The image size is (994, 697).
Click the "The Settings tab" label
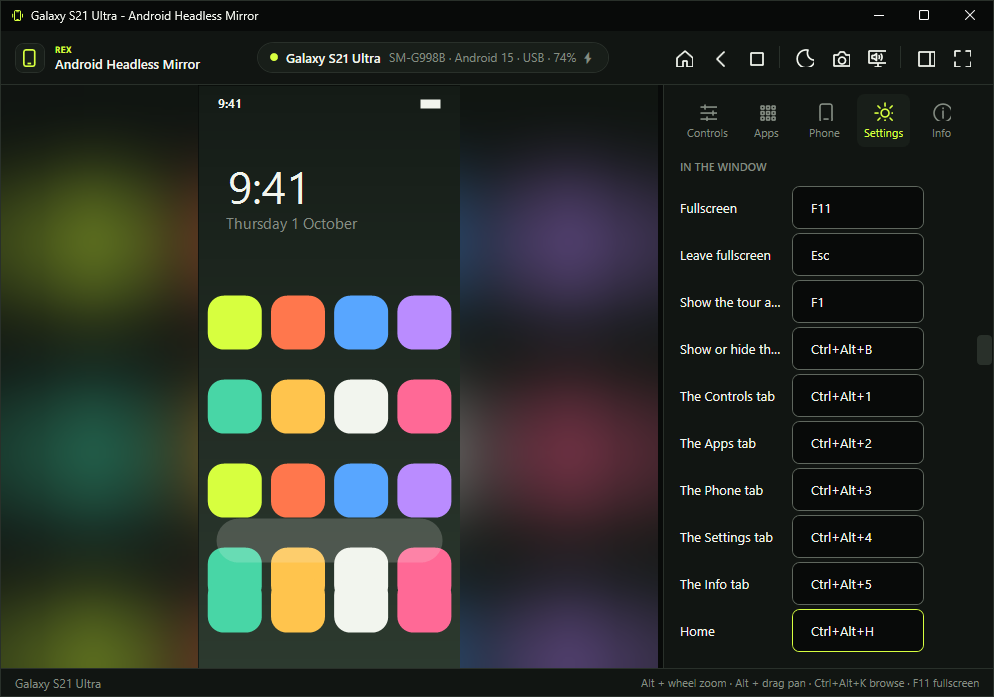click(x=726, y=538)
